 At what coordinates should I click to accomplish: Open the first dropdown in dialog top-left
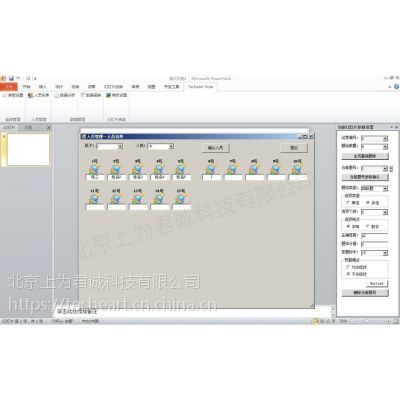(x=109, y=146)
